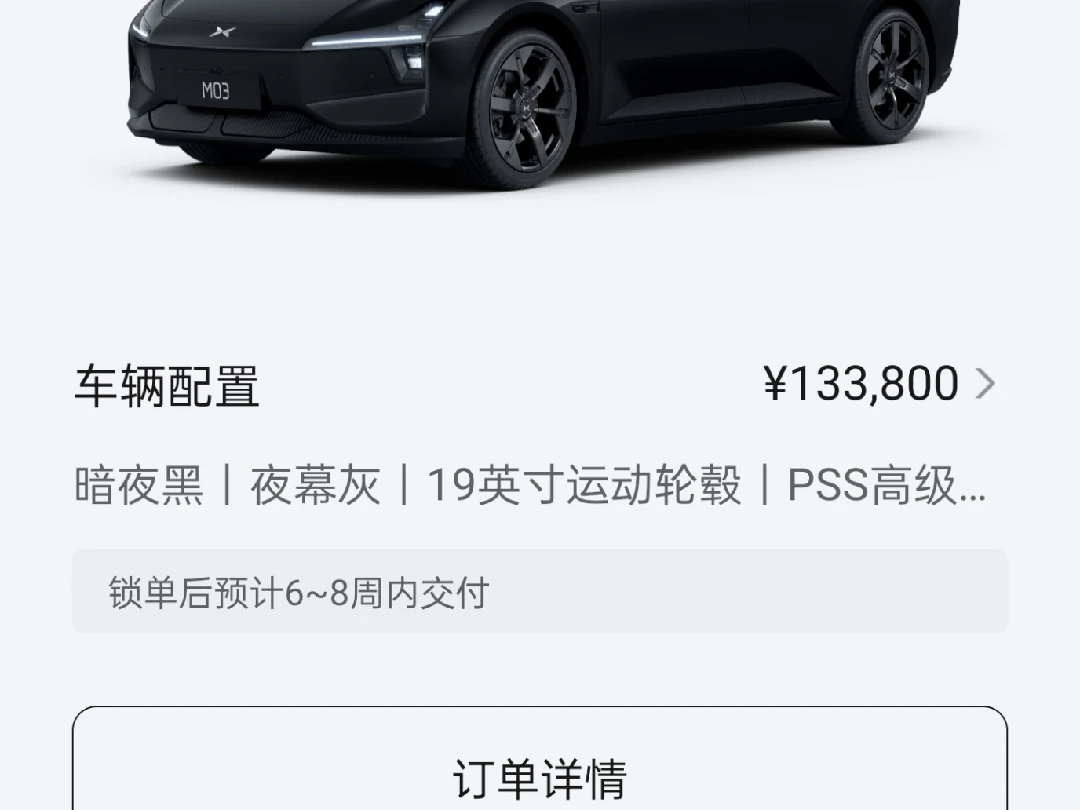
Task: Click the LED headlight strip on car
Action: [365, 39]
